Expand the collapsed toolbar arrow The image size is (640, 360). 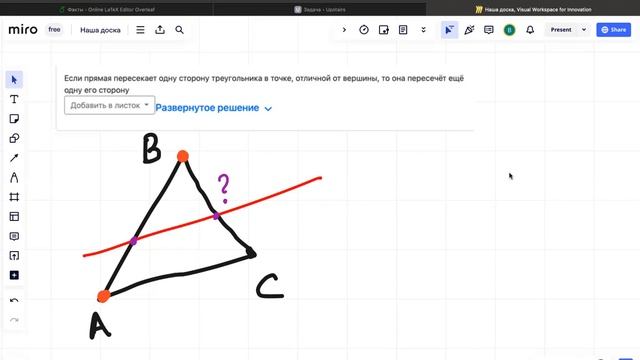344,30
